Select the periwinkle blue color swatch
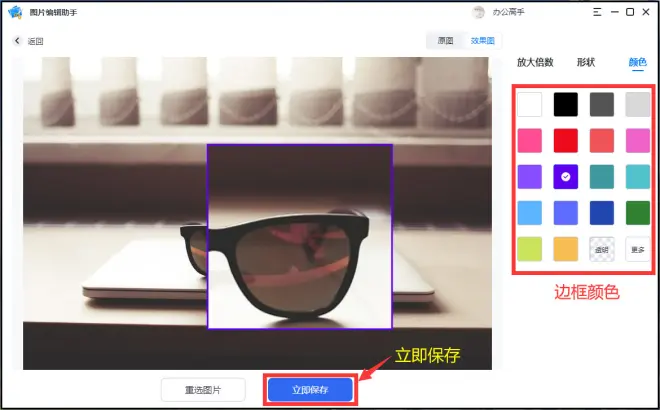Screen dimensions: 660x410 [x=566, y=213]
